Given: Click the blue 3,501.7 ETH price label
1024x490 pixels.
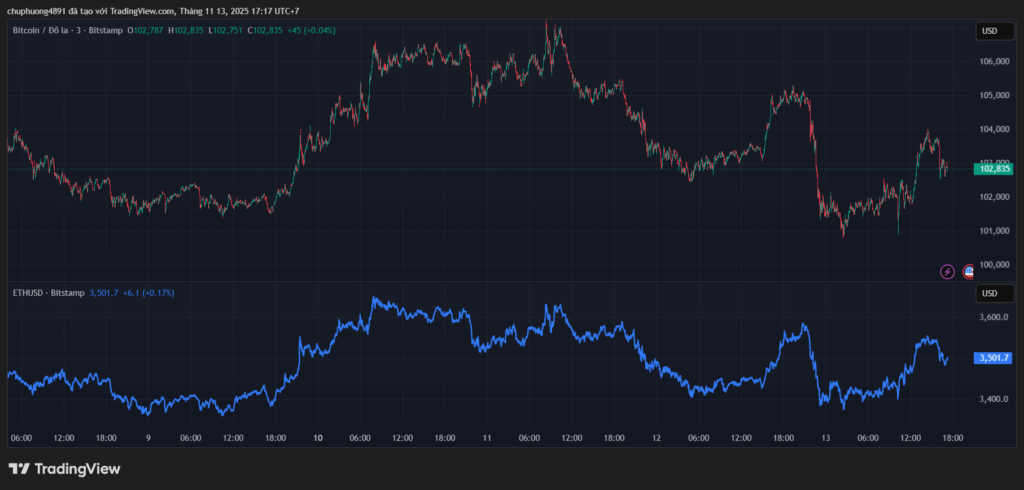Looking at the screenshot, I should pyautogui.click(x=995, y=358).
